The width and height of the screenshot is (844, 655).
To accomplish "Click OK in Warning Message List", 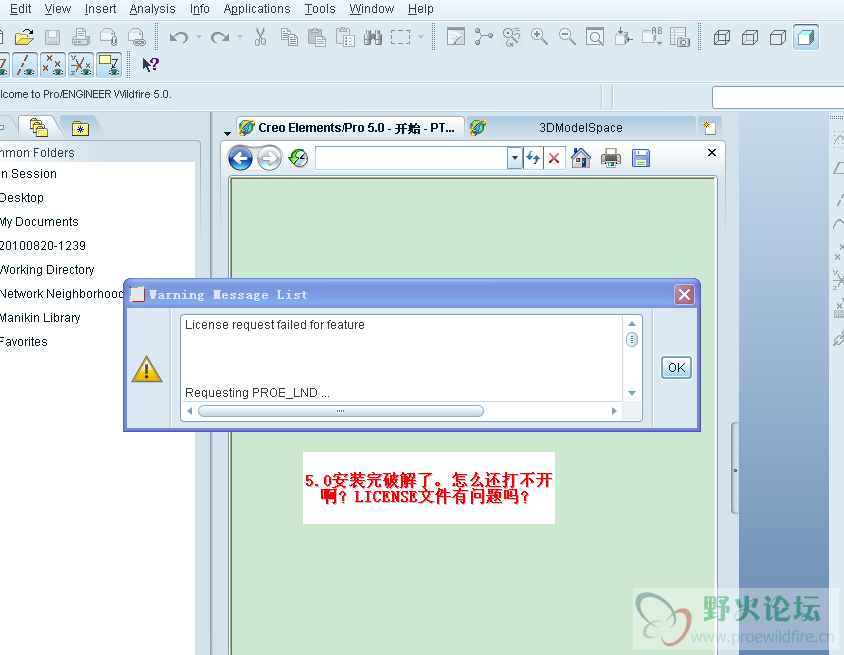I will tap(676, 368).
